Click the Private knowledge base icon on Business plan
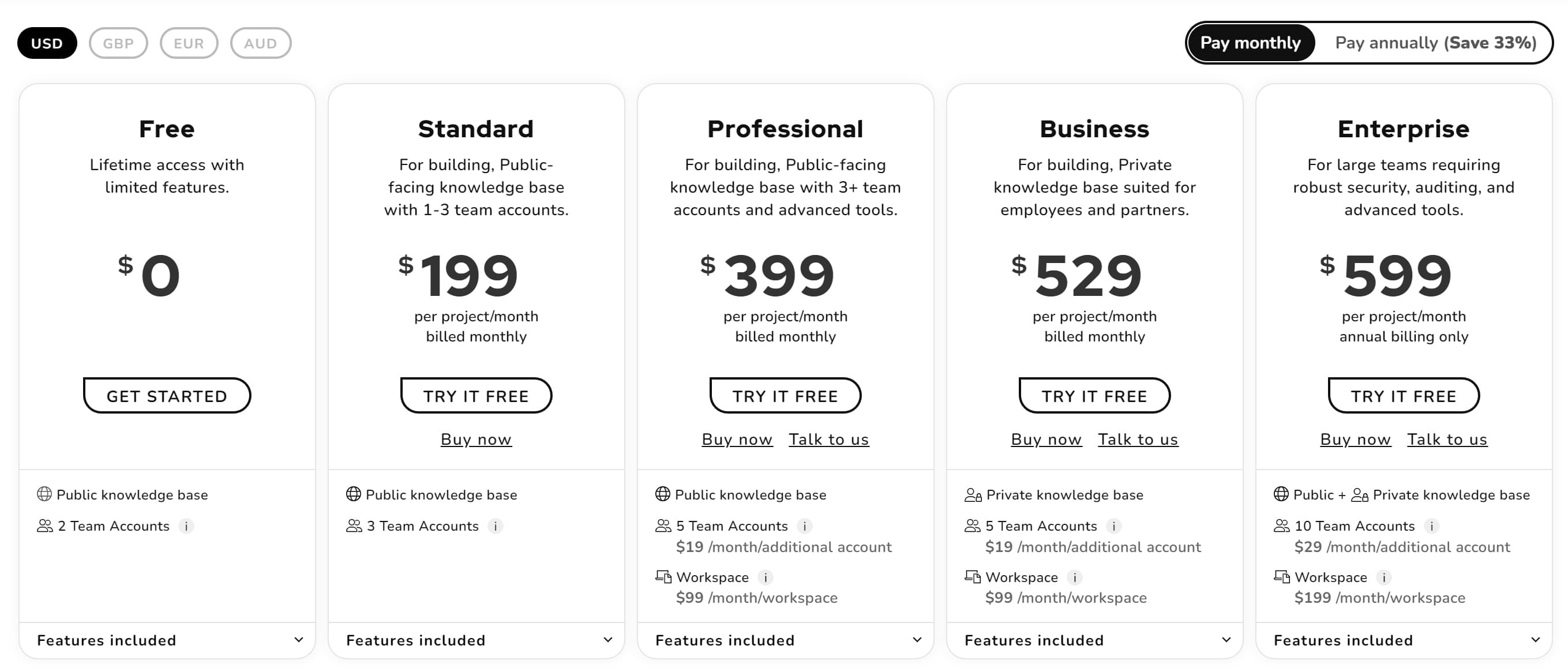 click(973, 494)
